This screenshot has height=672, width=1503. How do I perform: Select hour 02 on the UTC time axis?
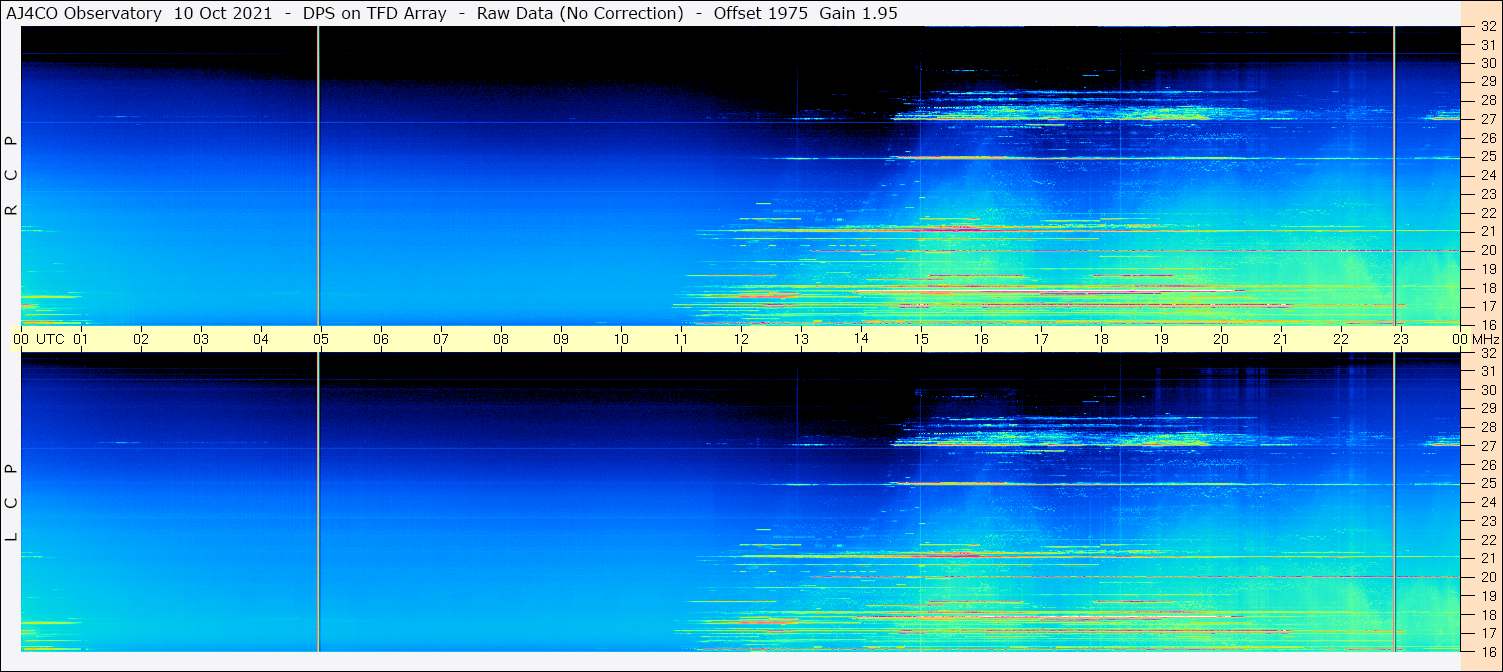click(141, 339)
